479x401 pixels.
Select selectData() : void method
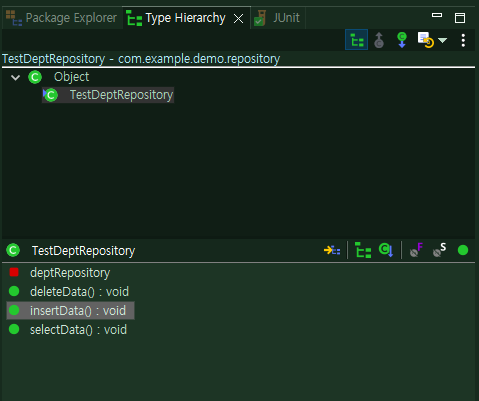(78, 330)
